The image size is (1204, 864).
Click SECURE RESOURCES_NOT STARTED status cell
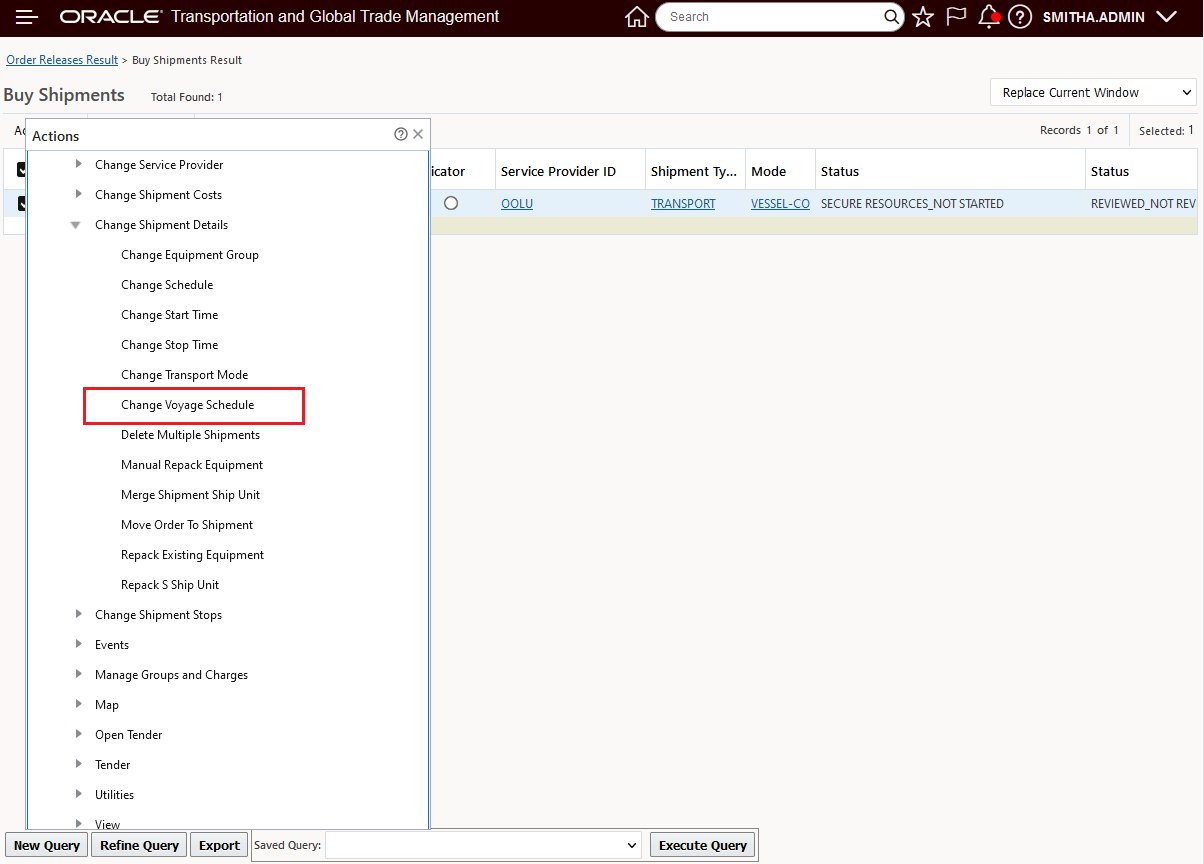(912, 204)
